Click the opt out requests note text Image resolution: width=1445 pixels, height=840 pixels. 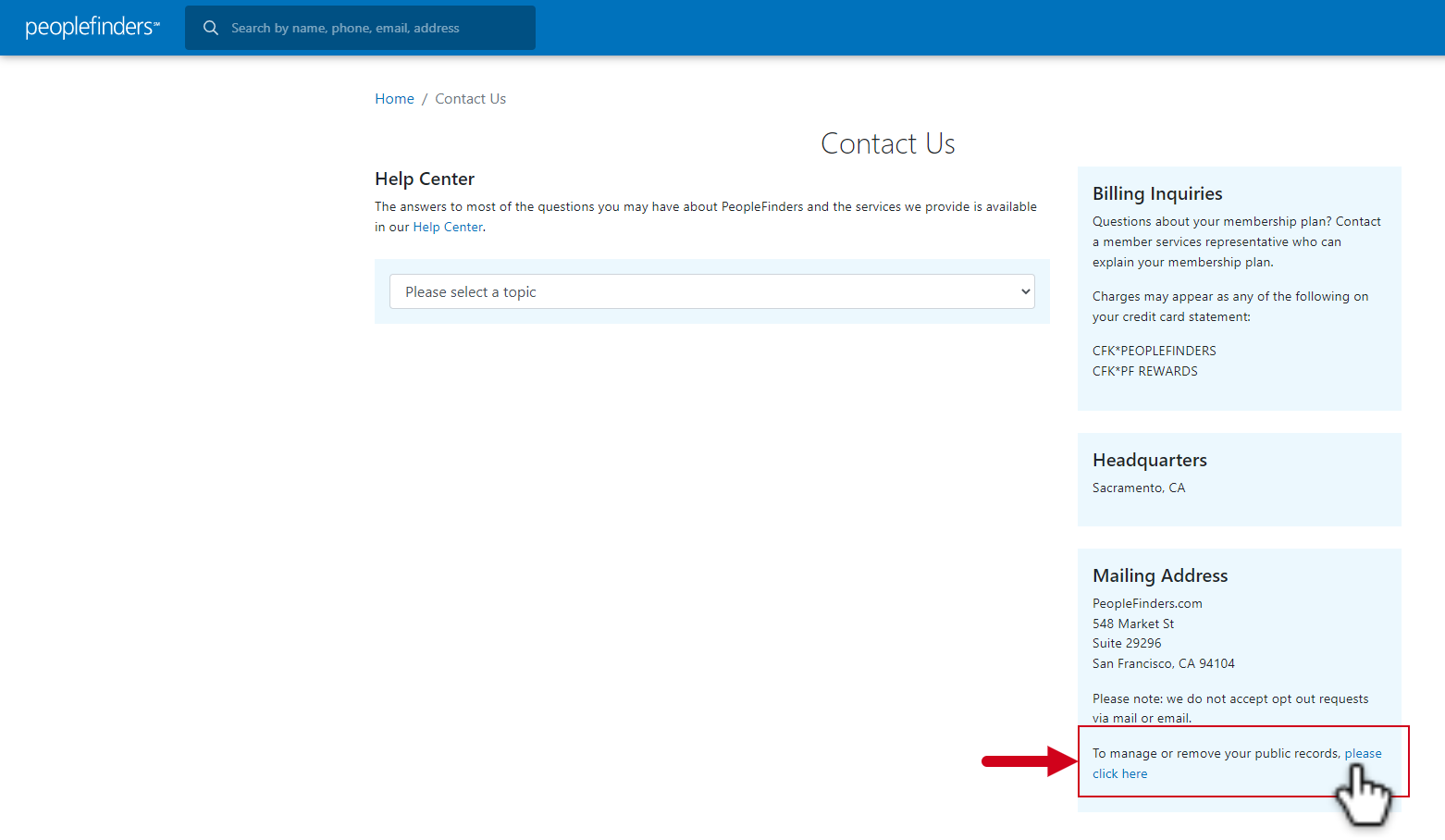coord(1230,709)
